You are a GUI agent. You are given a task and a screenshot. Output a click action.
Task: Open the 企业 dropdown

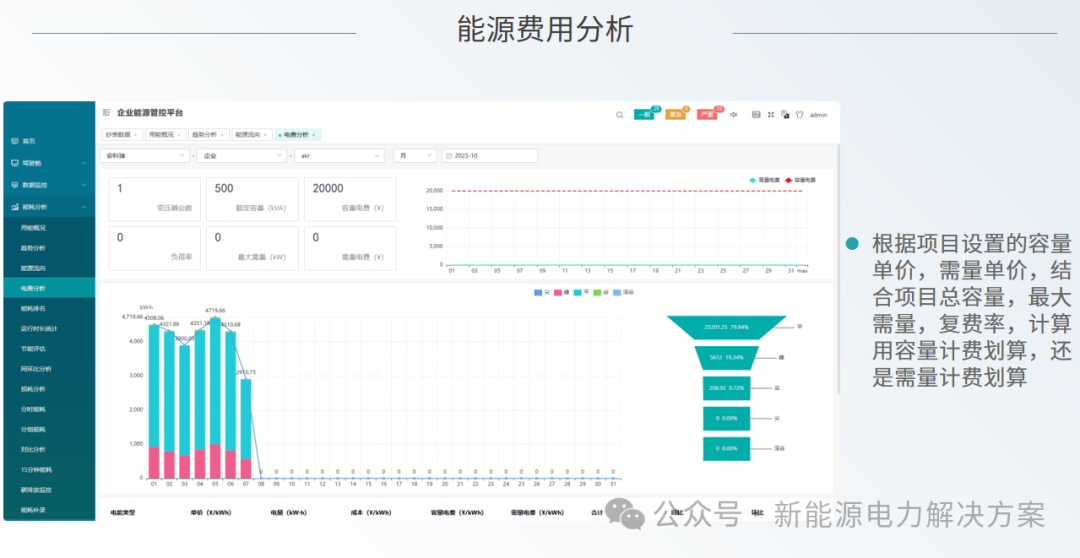pos(242,156)
